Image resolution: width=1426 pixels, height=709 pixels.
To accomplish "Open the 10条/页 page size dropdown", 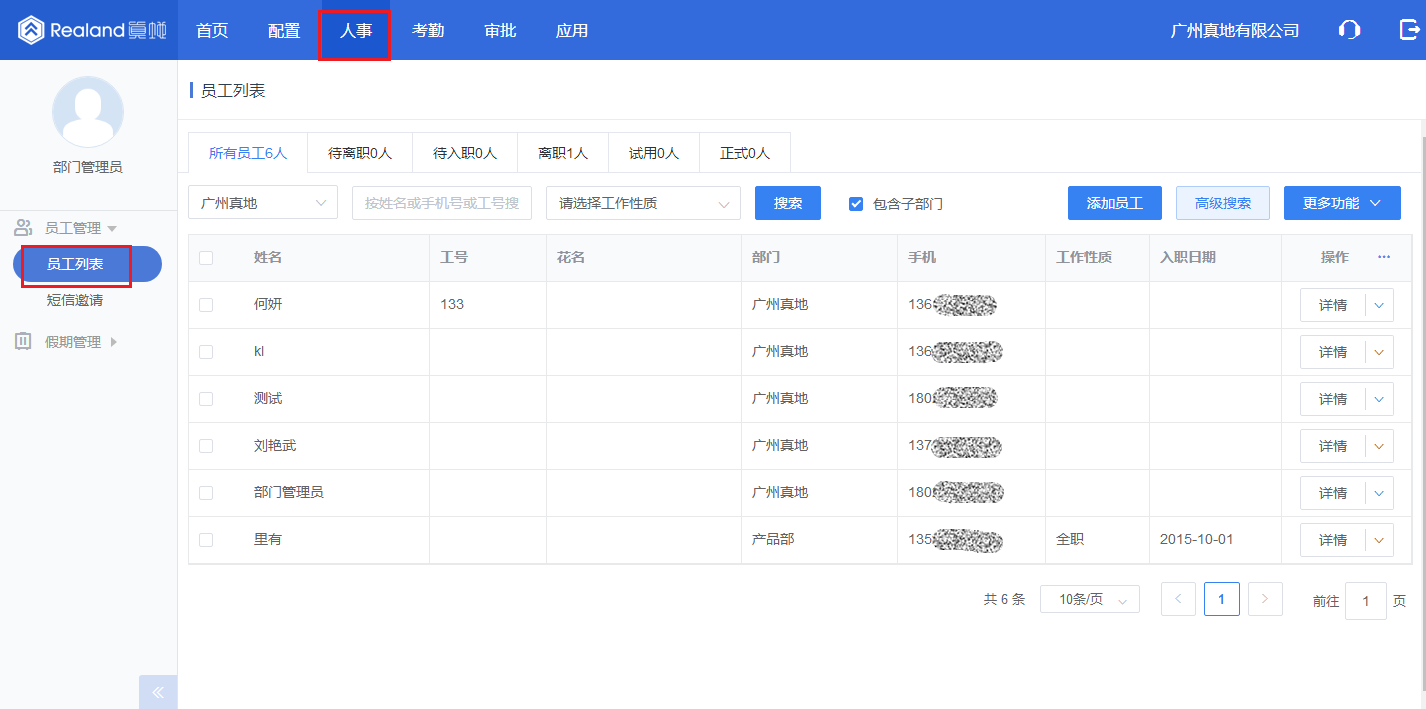I will [x=1089, y=598].
